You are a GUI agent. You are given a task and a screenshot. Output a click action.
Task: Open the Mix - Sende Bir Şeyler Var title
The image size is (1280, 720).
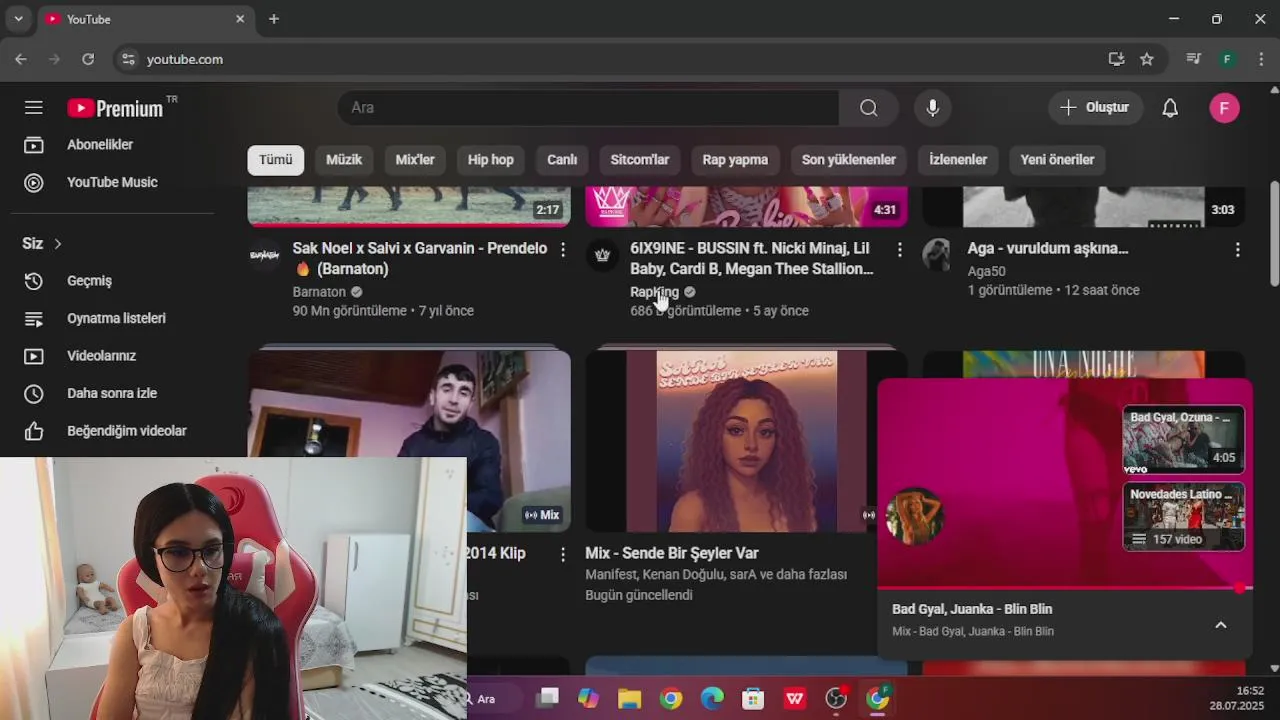(x=672, y=553)
